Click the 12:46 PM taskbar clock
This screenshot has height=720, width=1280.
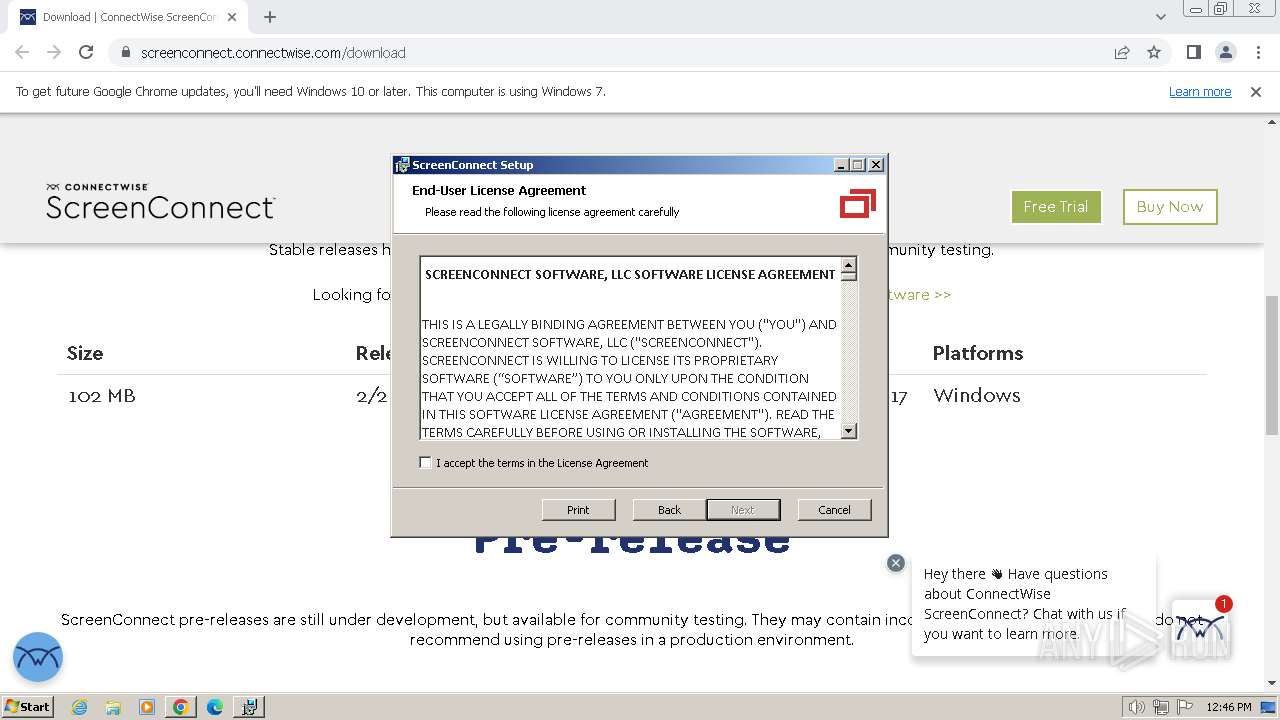tap(1229, 707)
